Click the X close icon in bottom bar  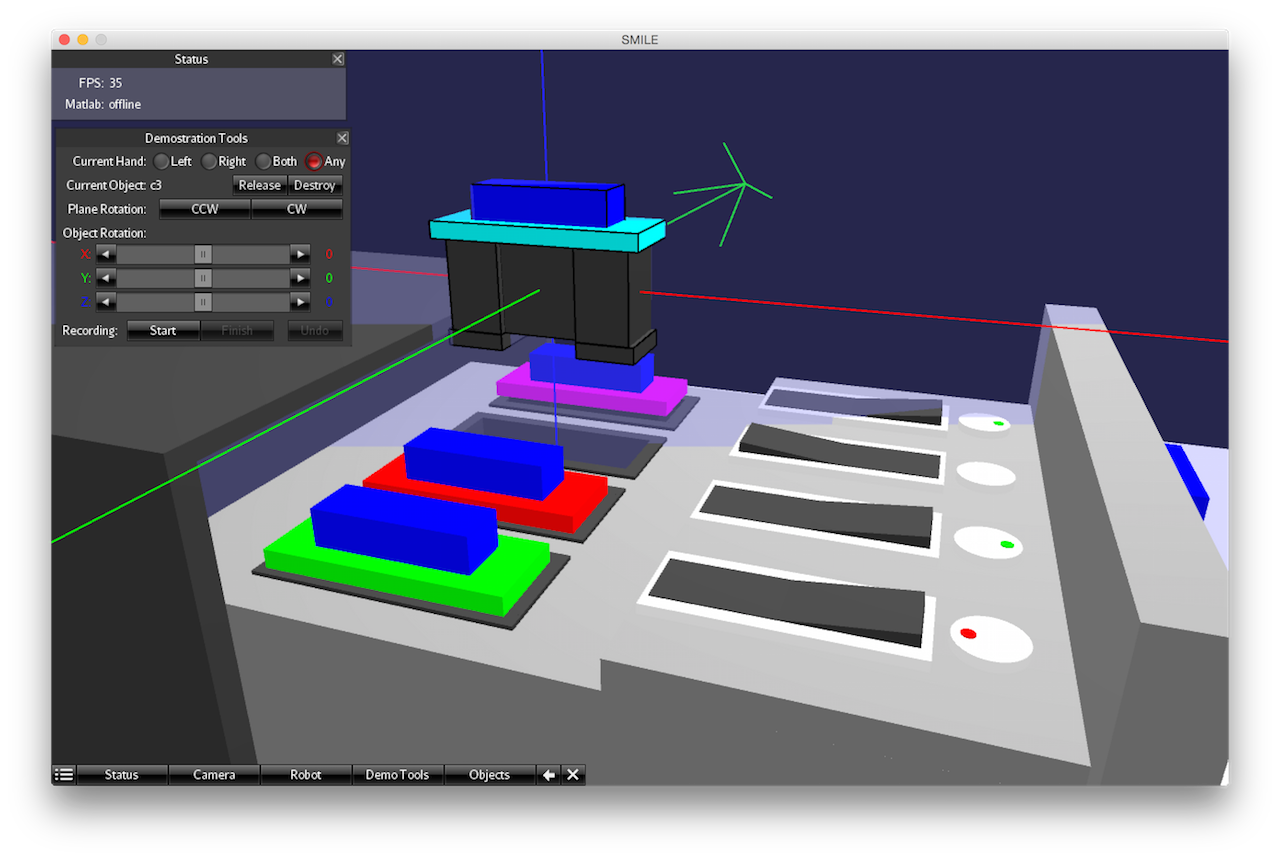click(573, 775)
